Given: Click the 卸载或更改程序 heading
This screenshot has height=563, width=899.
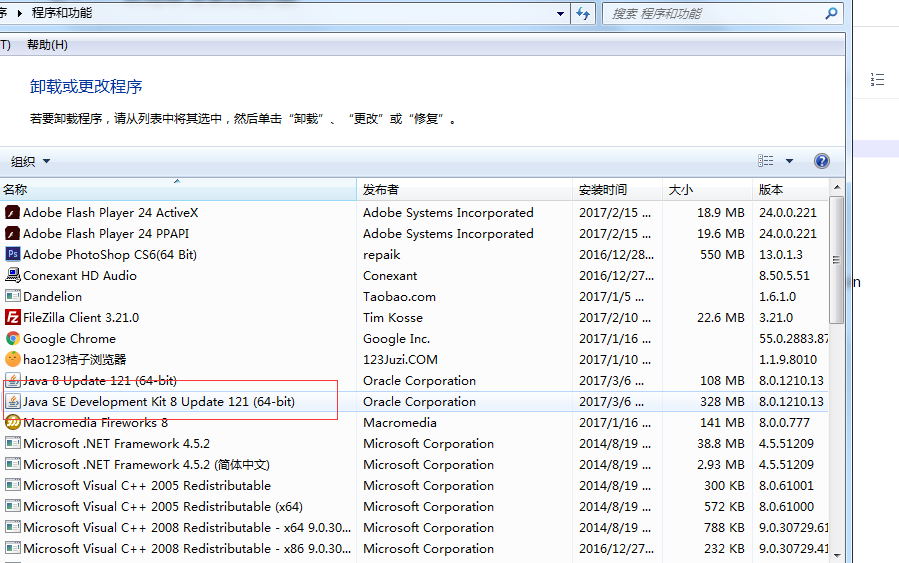Looking at the screenshot, I should click(x=86, y=87).
